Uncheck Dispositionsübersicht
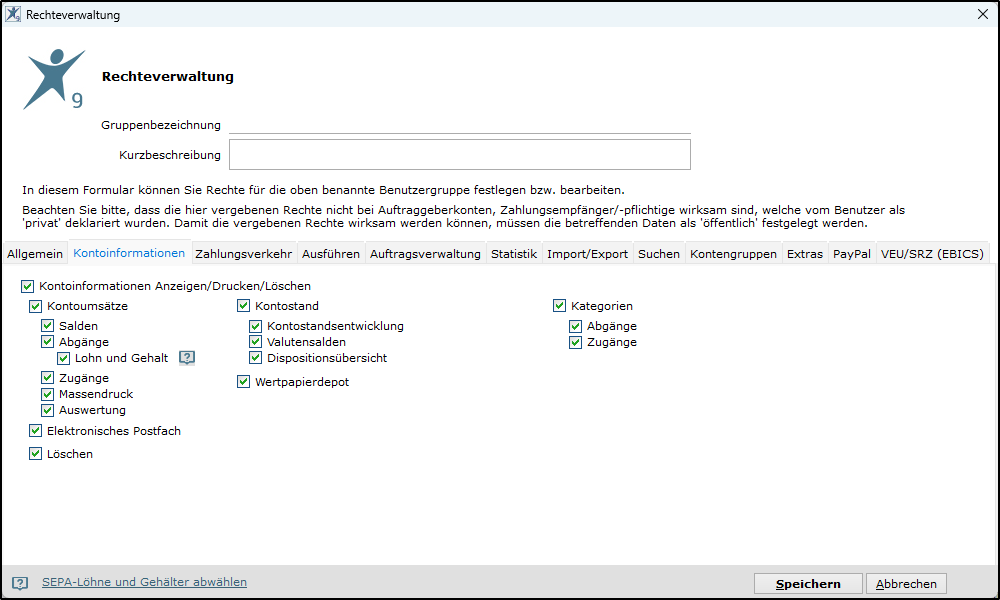Image resolution: width=1000 pixels, height=600 pixels. tap(255, 358)
